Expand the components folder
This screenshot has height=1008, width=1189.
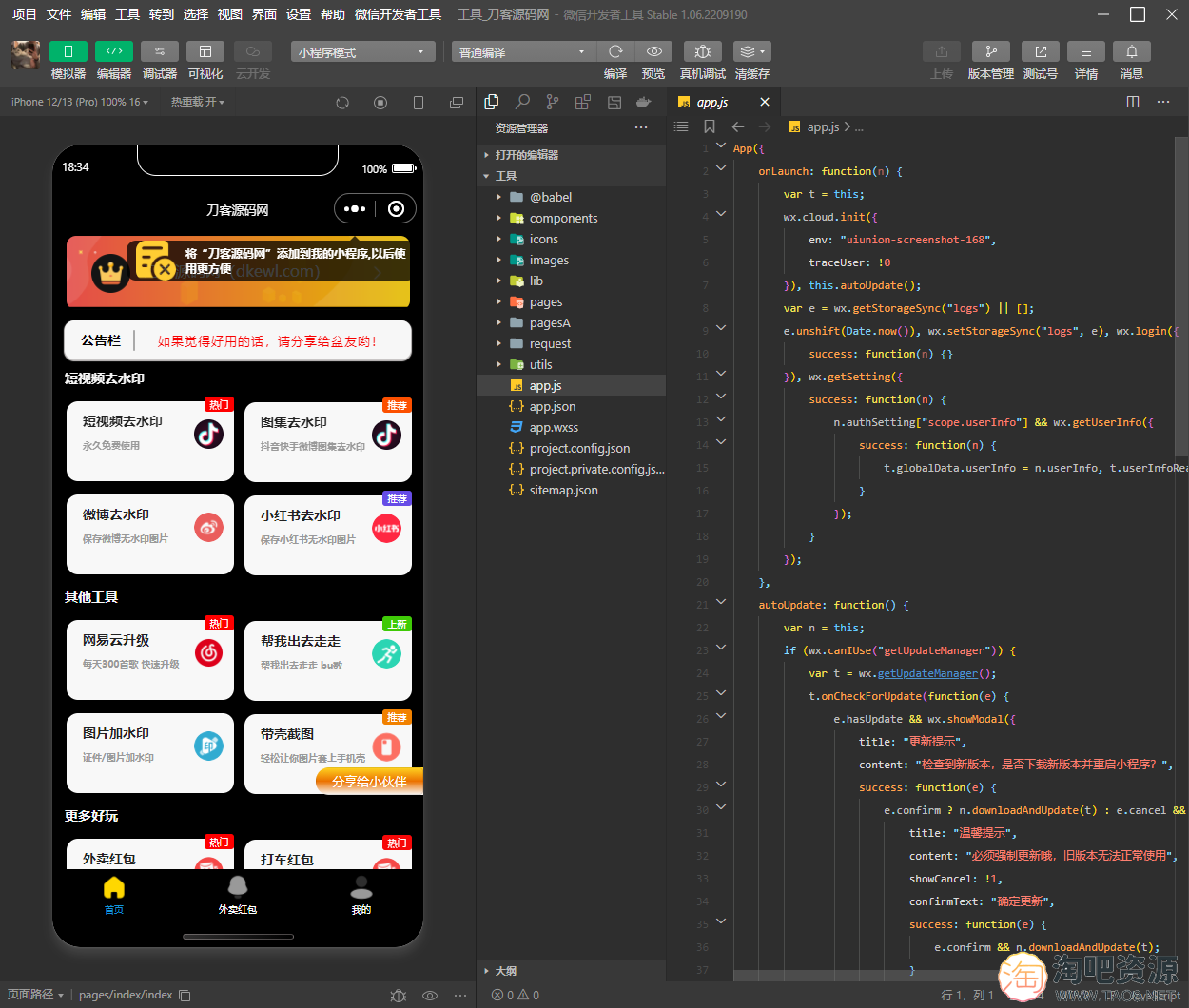[x=571, y=218]
